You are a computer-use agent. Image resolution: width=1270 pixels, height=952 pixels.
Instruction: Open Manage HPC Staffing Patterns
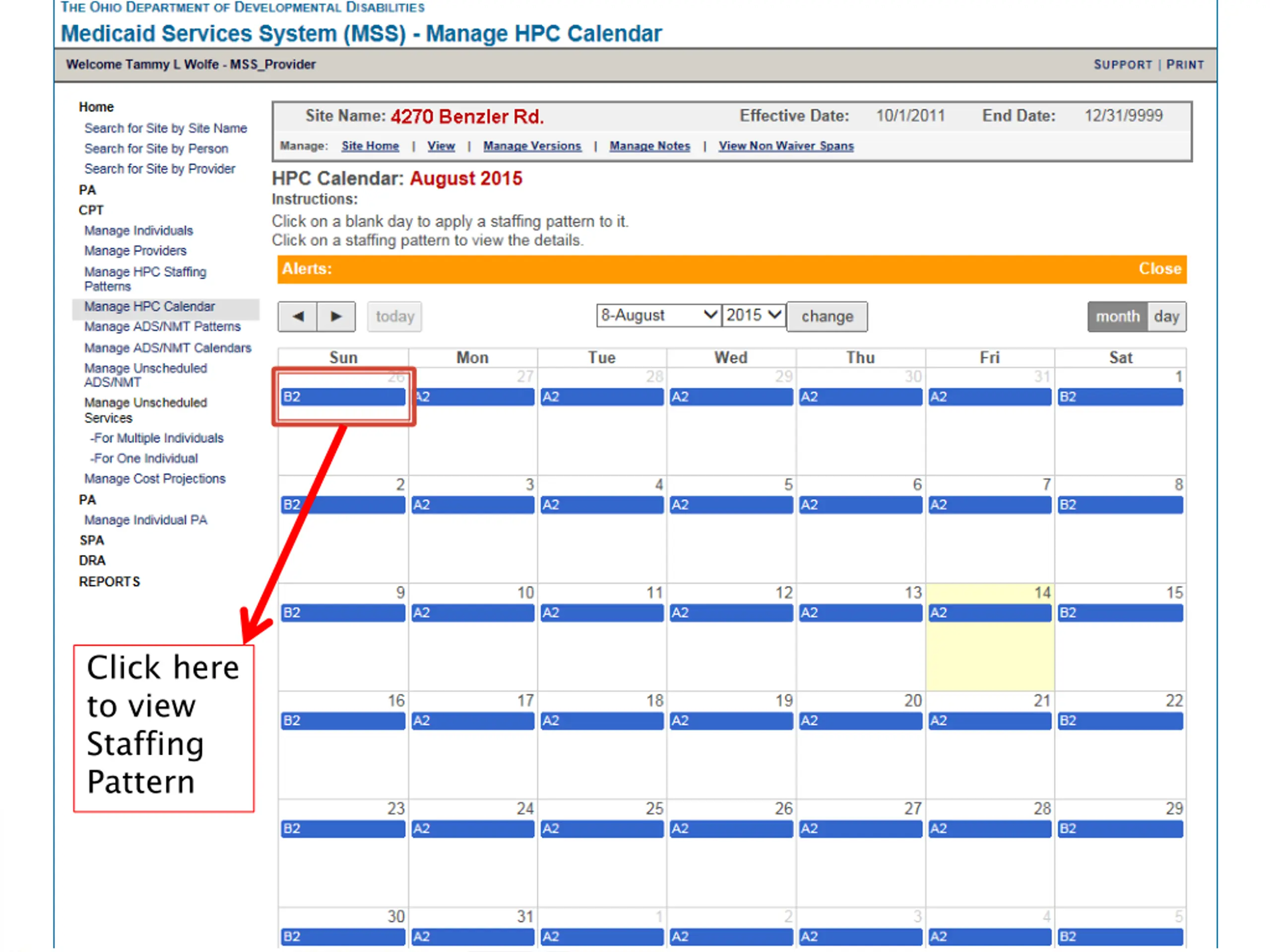[145, 279]
